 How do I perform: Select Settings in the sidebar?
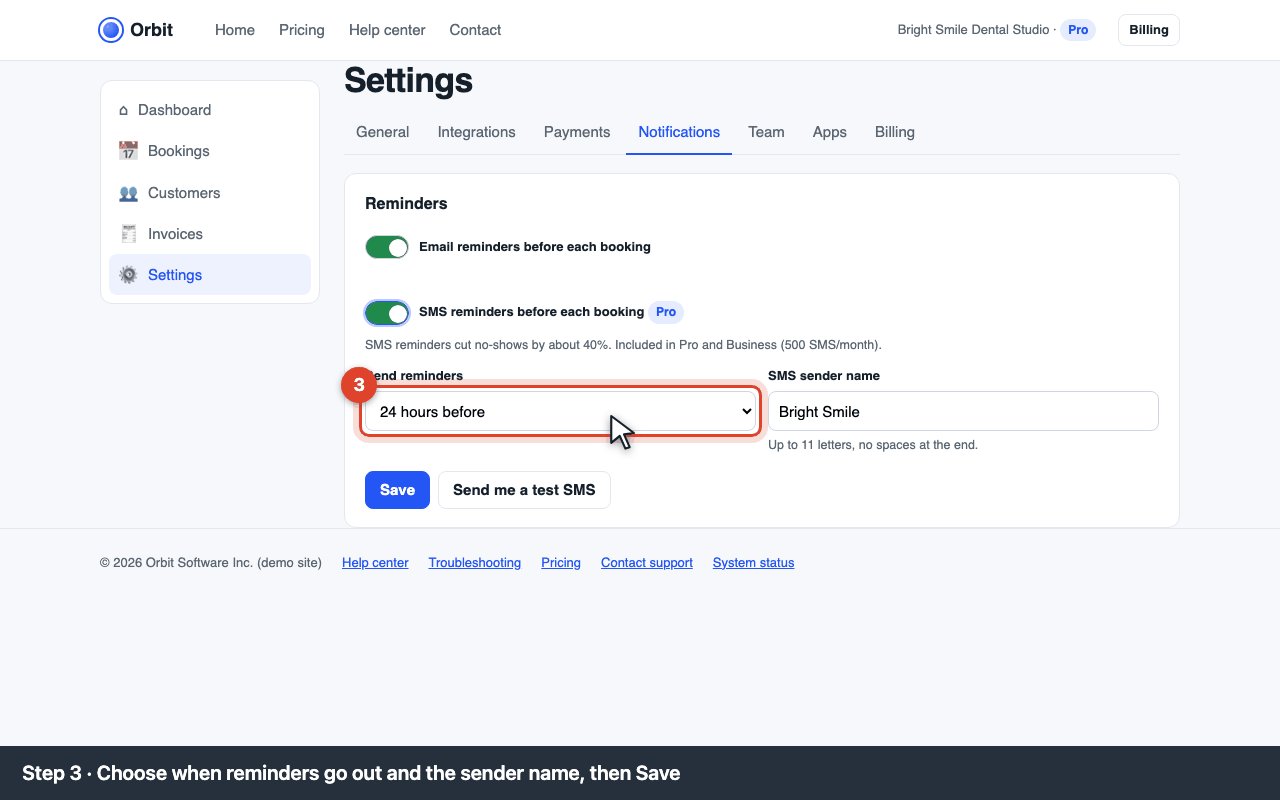pyautogui.click(x=210, y=275)
